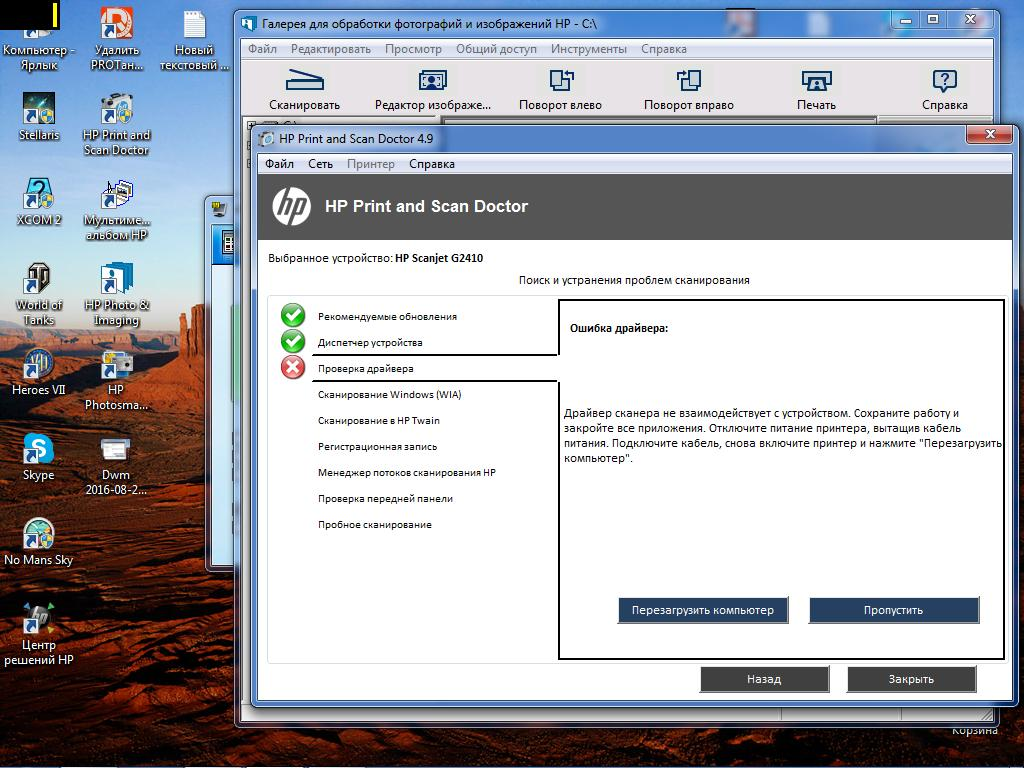Click the Перезагрузить компьютер button

703,610
